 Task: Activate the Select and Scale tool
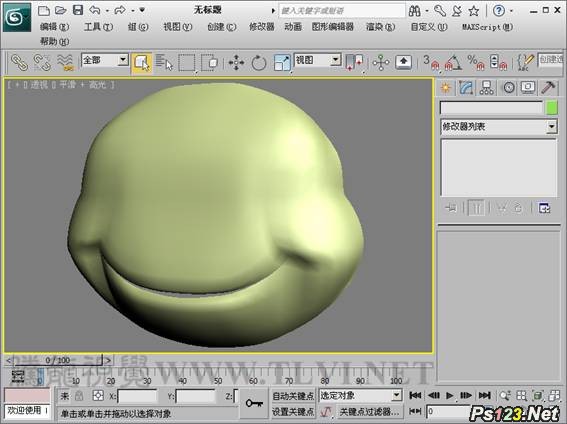(x=282, y=63)
